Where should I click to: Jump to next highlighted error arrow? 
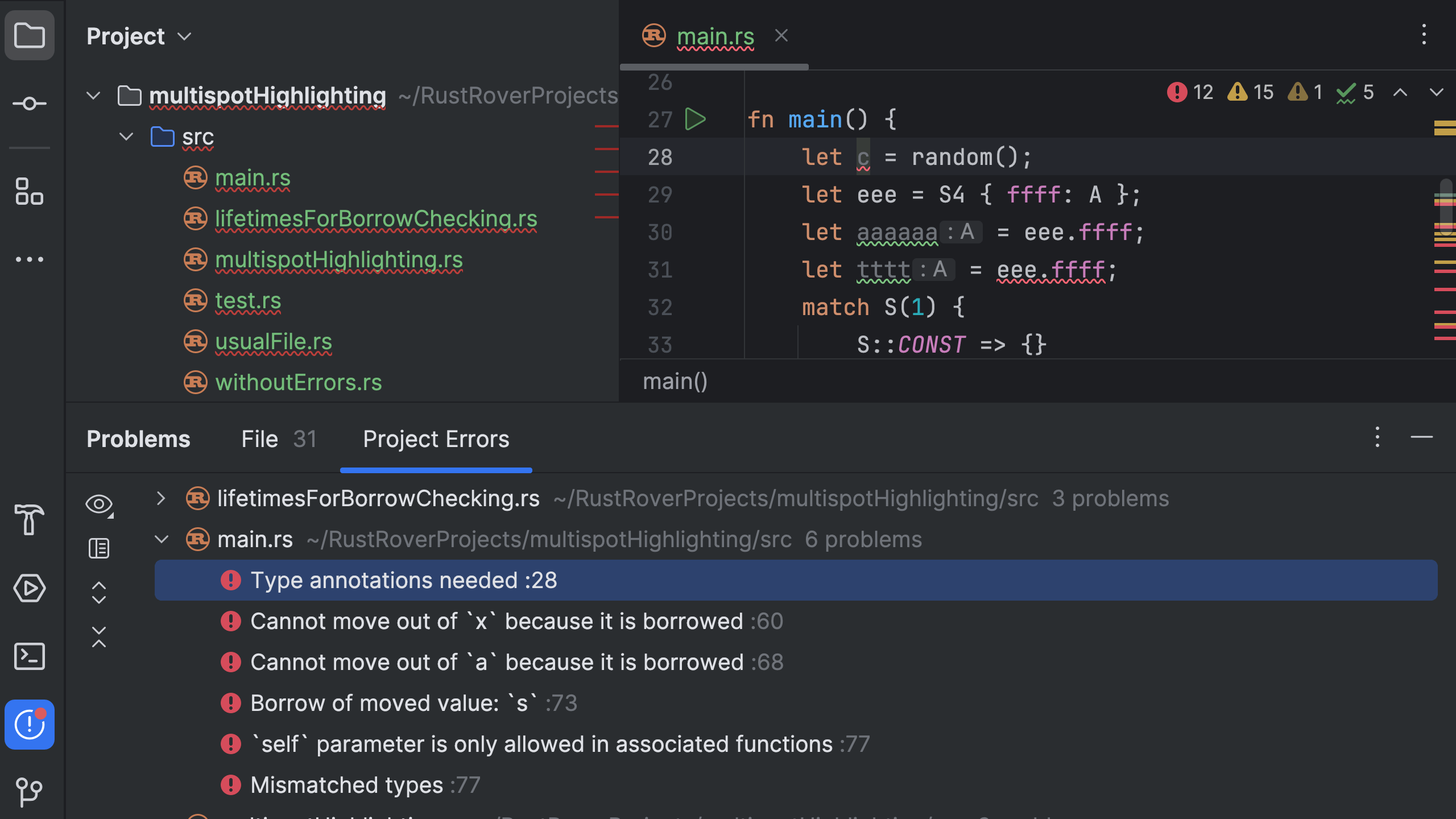point(1436,92)
